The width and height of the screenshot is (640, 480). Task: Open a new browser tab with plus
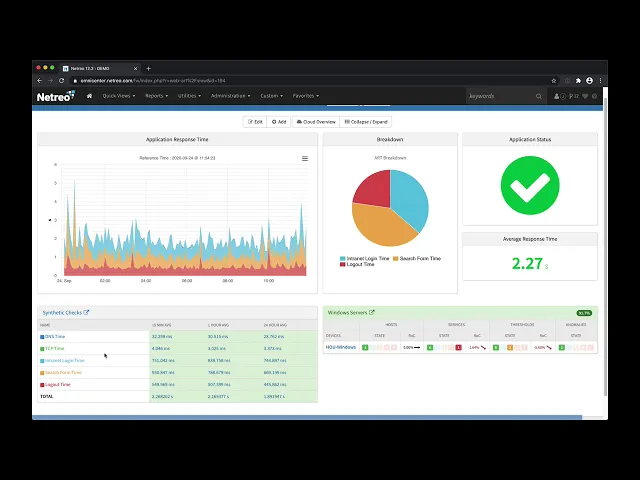[x=149, y=69]
